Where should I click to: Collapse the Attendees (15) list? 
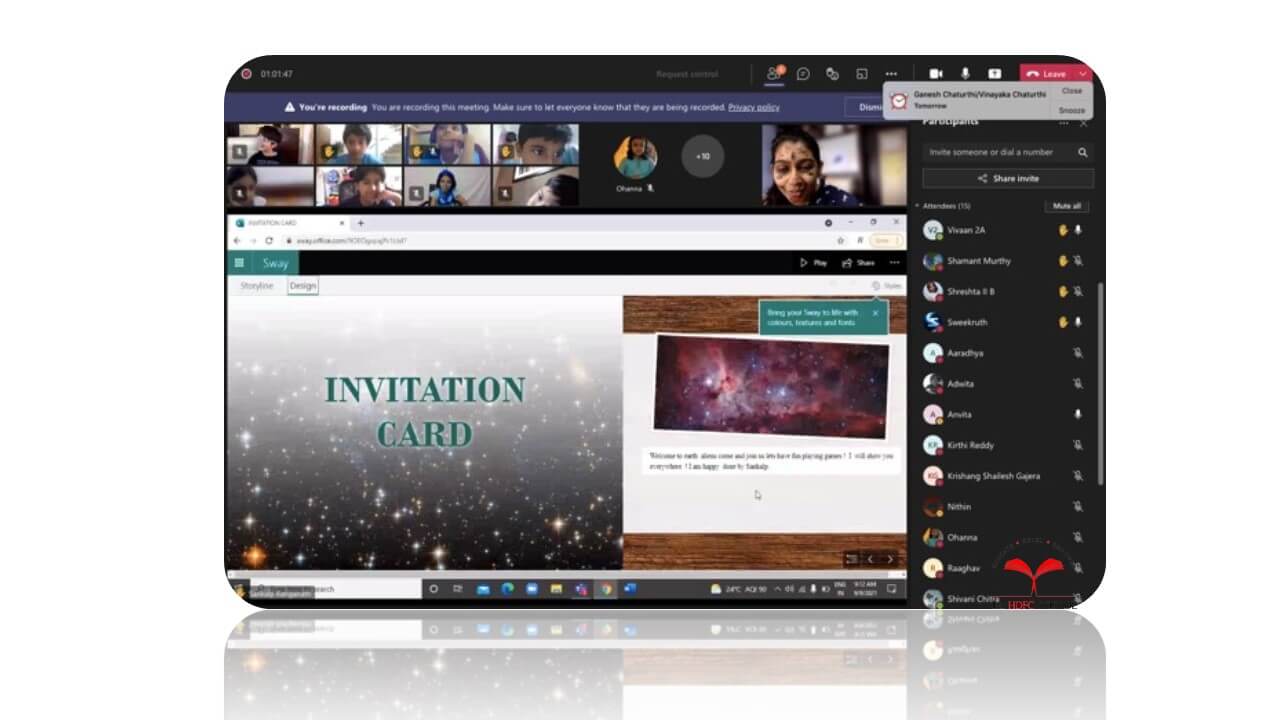pos(918,206)
